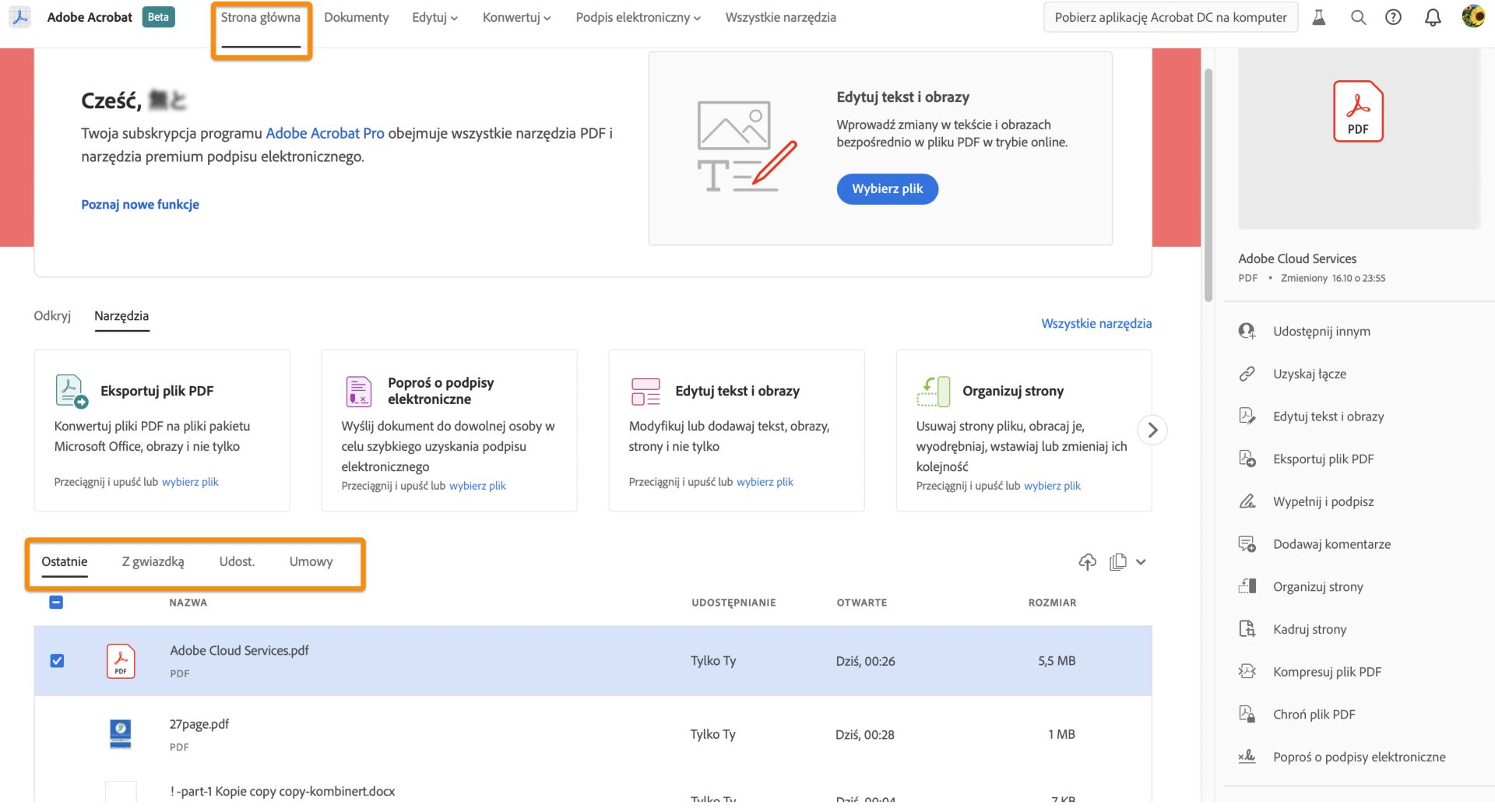This screenshot has width=1495, height=812.
Task: Sort by NAZWA column header
Action: point(188,603)
